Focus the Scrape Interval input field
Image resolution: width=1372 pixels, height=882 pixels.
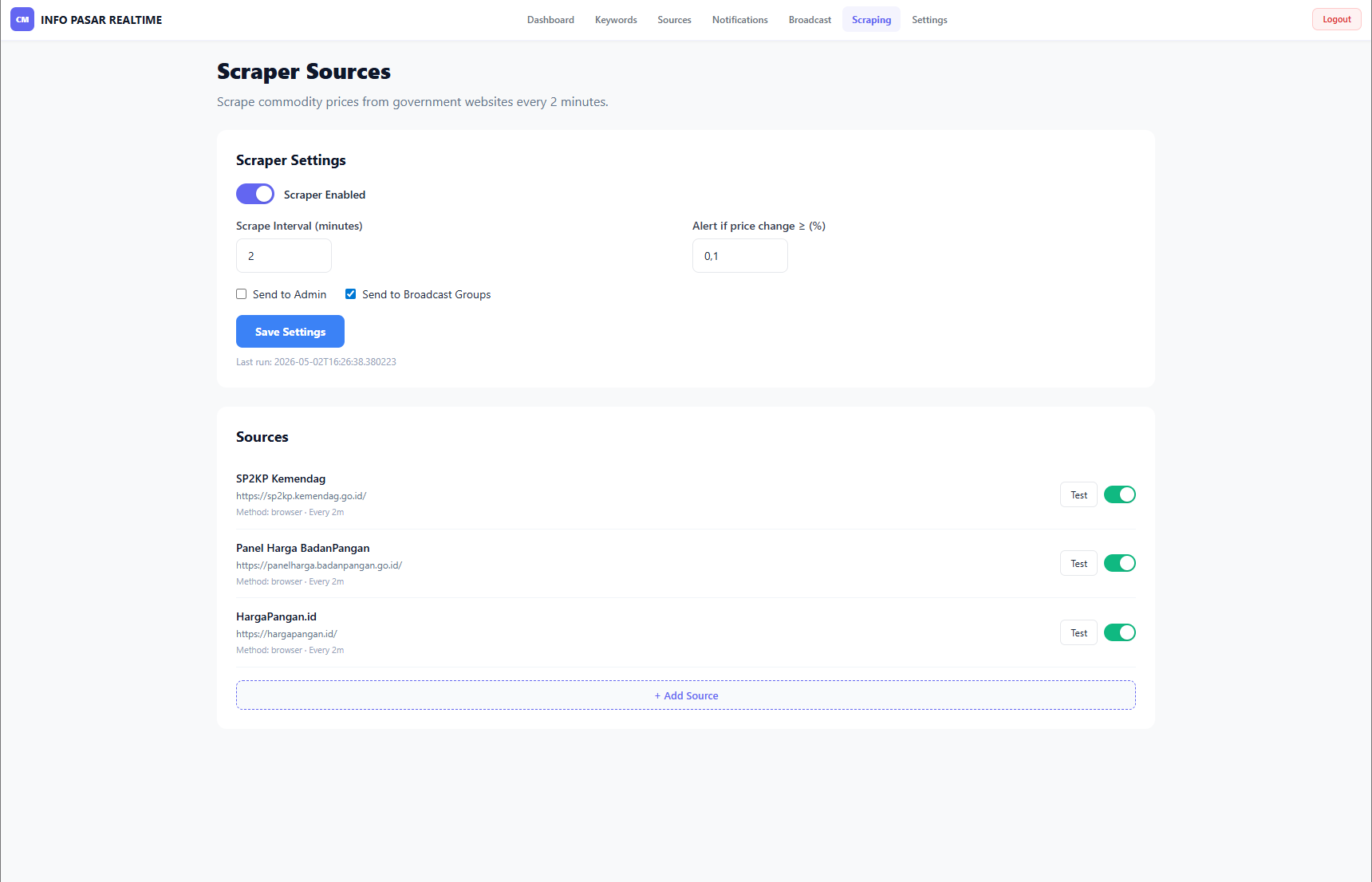pos(284,256)
